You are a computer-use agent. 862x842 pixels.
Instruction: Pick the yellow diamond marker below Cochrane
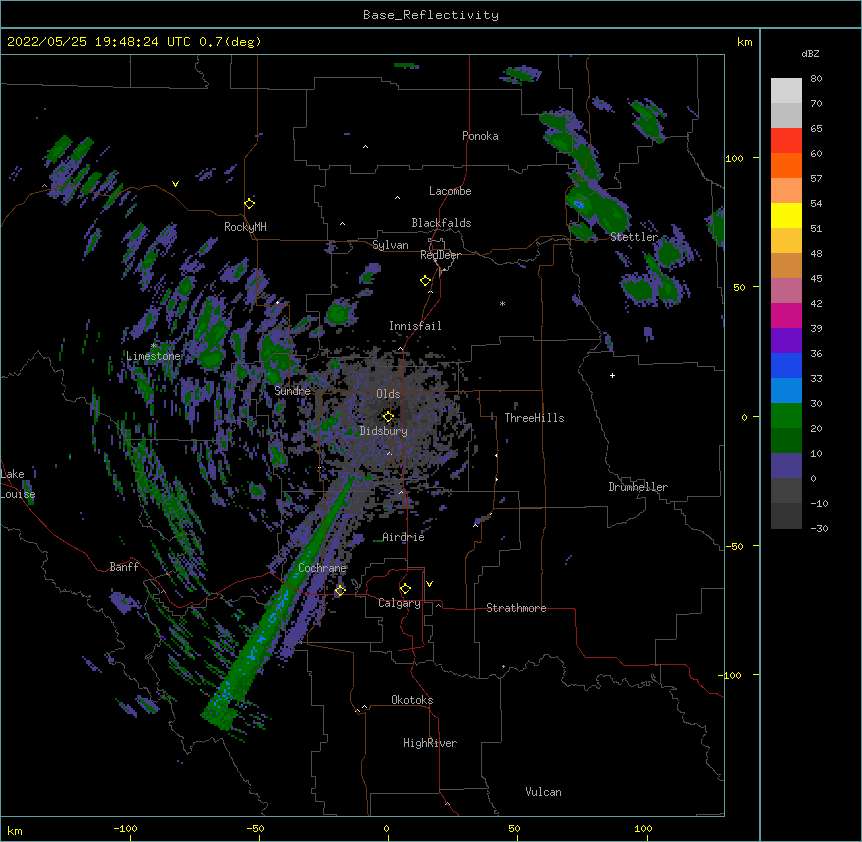click(x=340, y=590)
